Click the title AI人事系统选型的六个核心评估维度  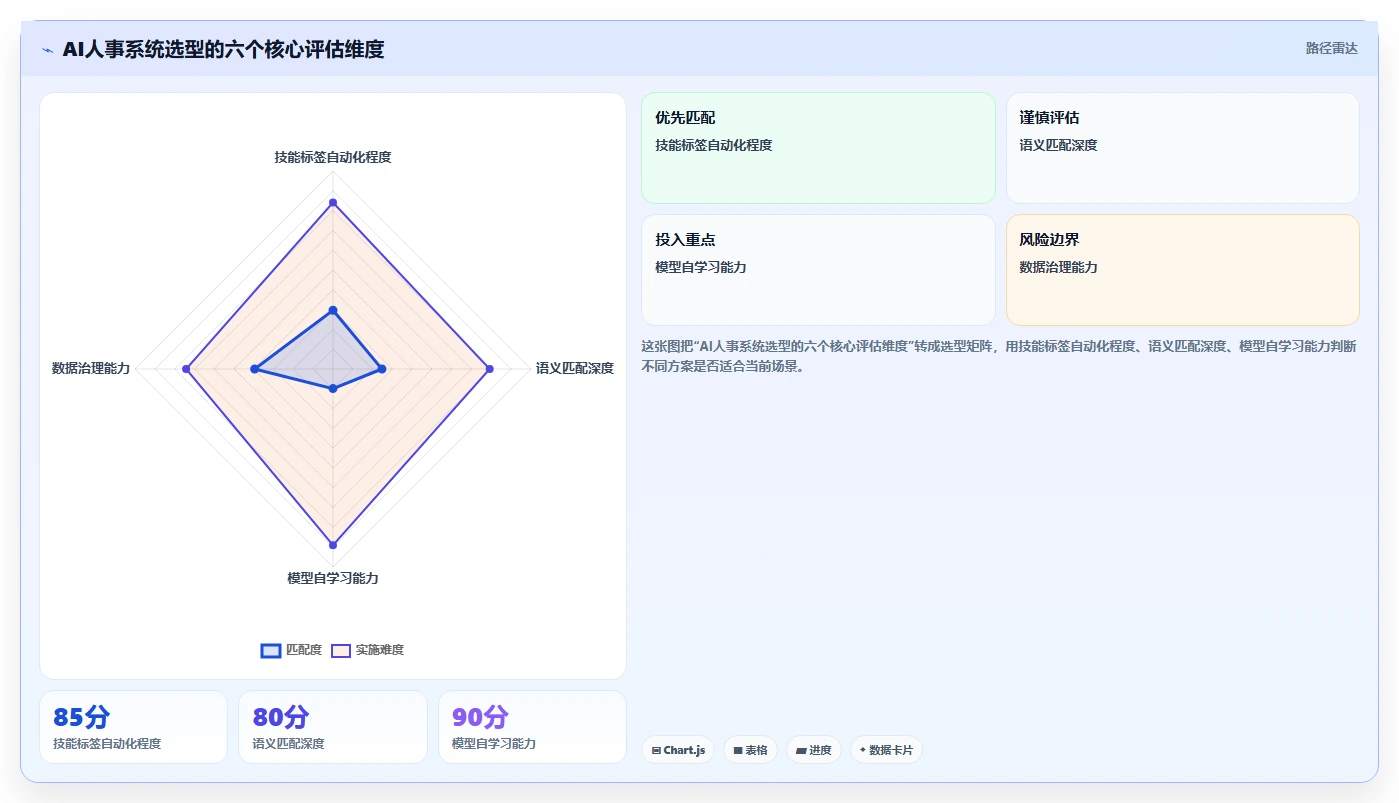tap(223, 49)
